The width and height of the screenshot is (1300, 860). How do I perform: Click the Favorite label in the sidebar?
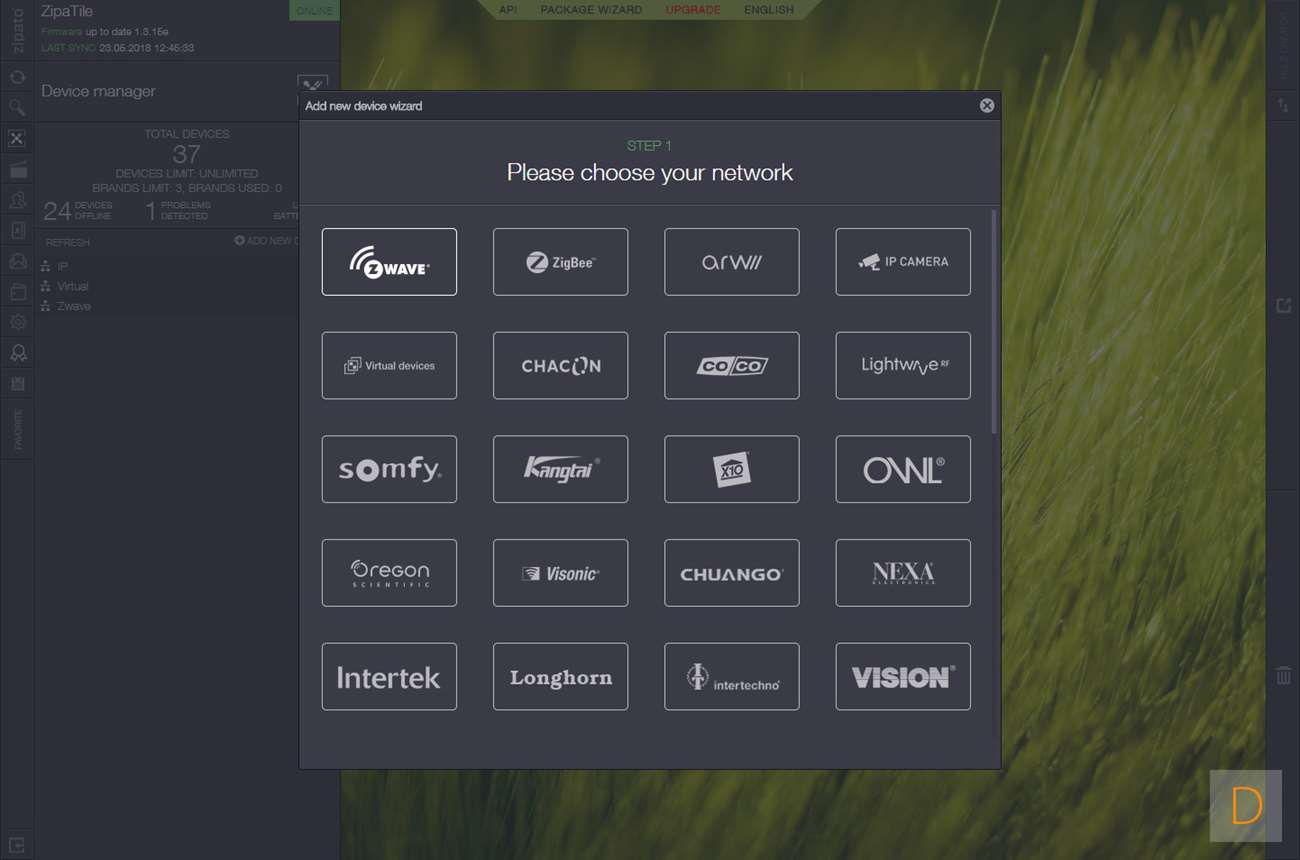(18, 429)
